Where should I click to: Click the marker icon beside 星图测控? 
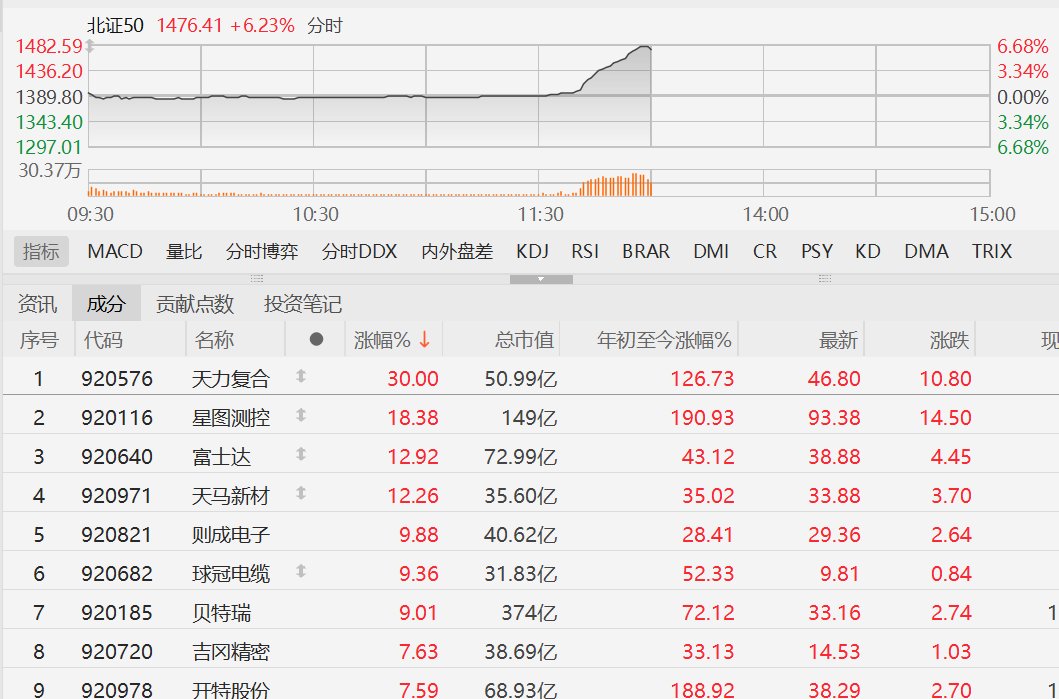click(299, 415)
